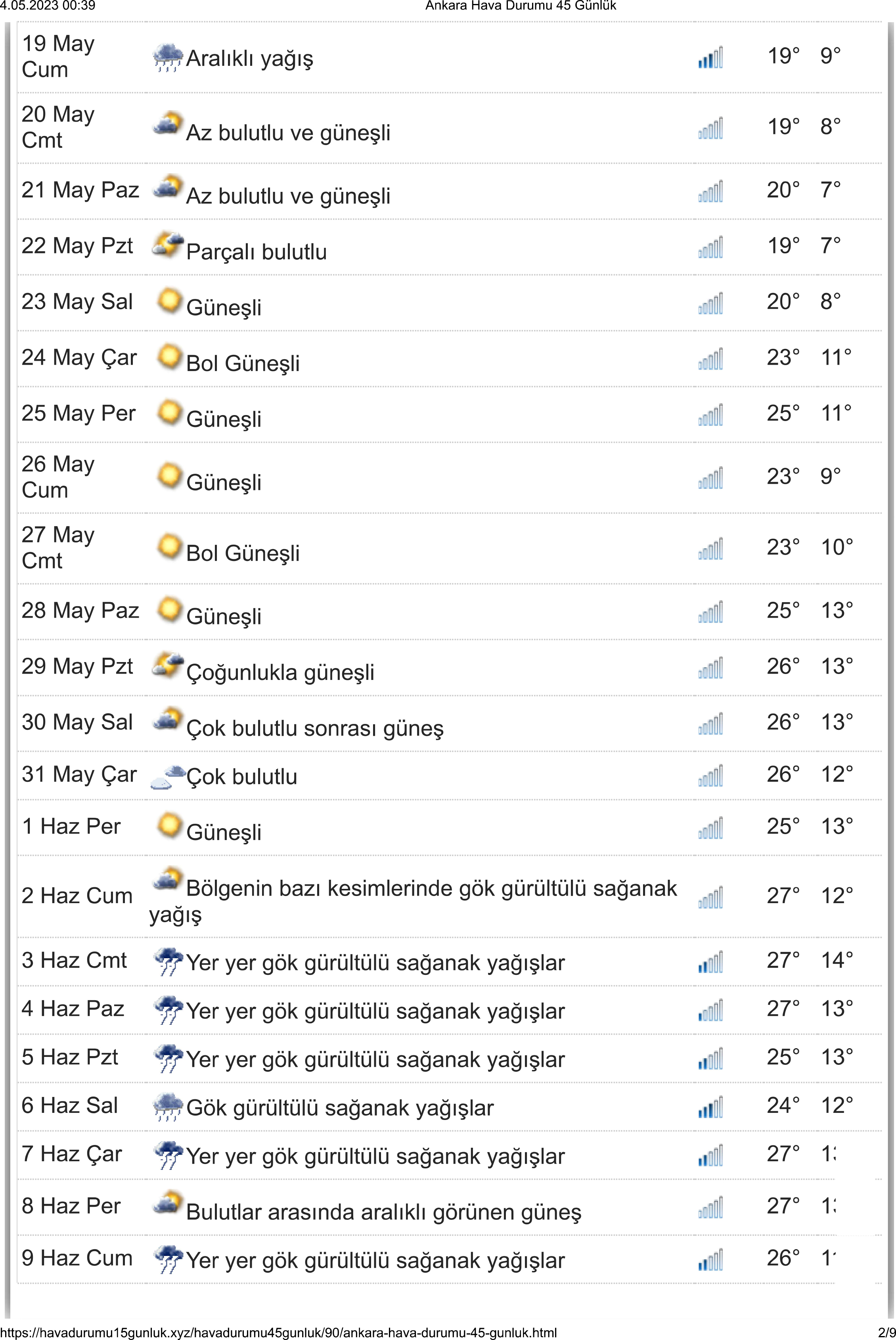This screenshot has height=1340, width=896.
Task: Click the thunderstorm icon for 3 Haz Cmt
Action: click(168, 961)
